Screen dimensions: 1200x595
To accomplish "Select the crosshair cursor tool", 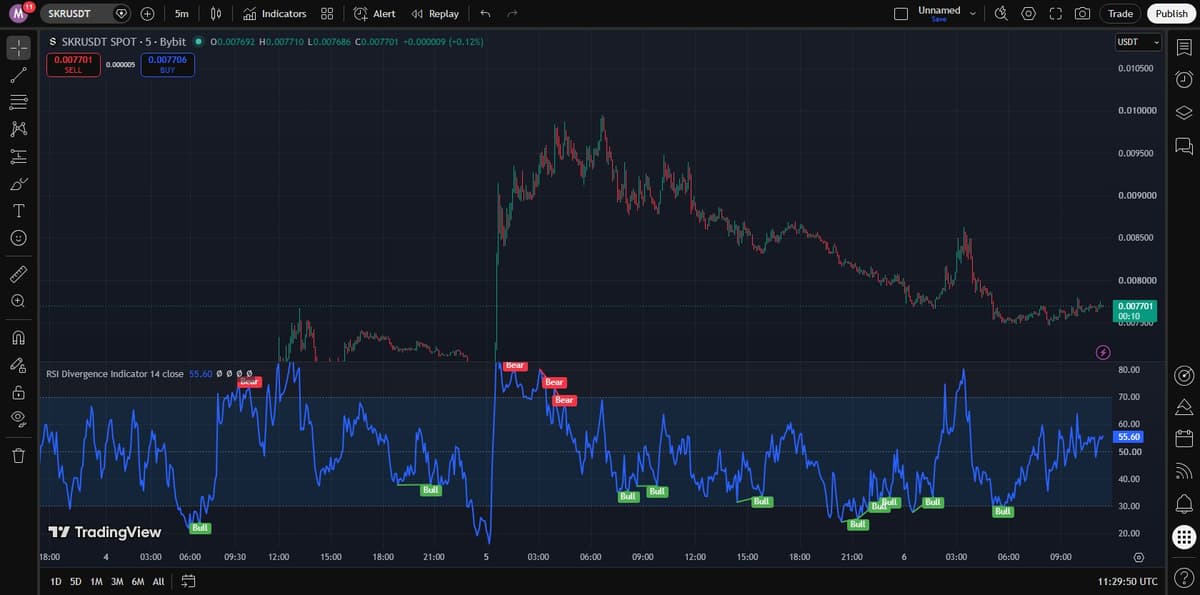I will [x=18, y=47].
